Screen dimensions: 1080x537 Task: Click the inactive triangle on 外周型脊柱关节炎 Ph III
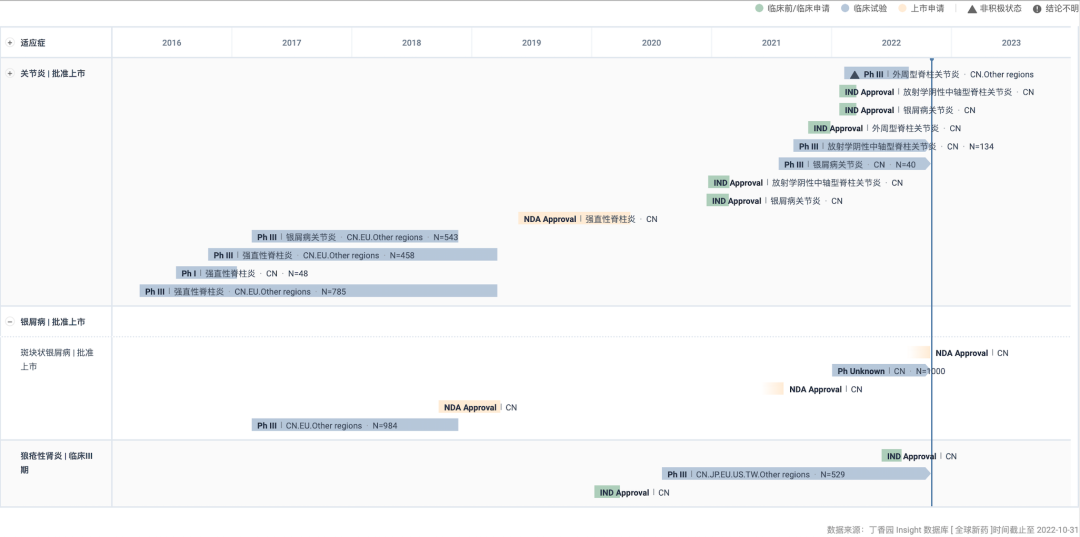(x=854, y=74)
